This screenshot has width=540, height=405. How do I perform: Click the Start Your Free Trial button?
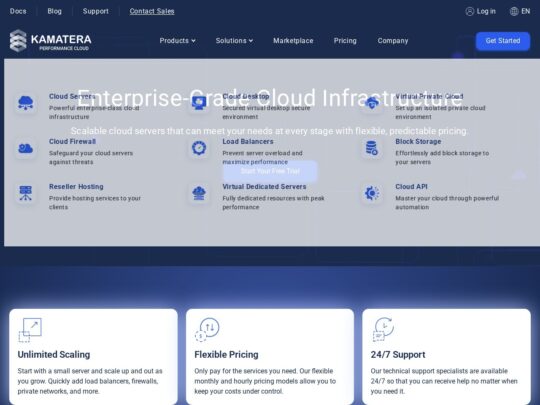[270, 171]
